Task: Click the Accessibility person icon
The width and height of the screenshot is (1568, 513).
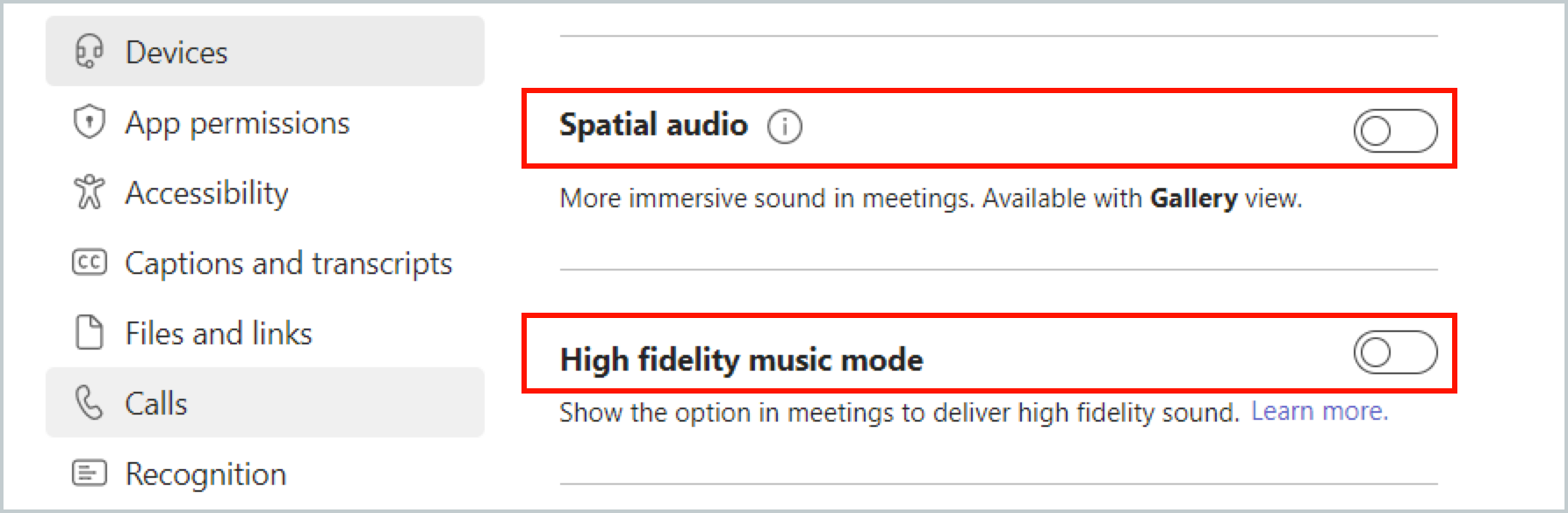Action: pos(89,192)
